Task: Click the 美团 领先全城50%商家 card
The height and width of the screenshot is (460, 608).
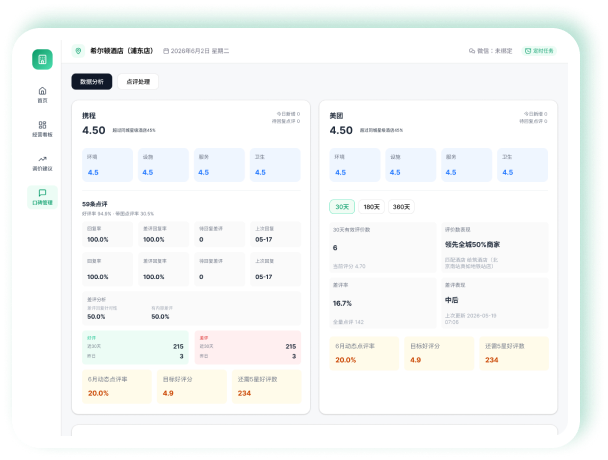Action: pos(495,247)
